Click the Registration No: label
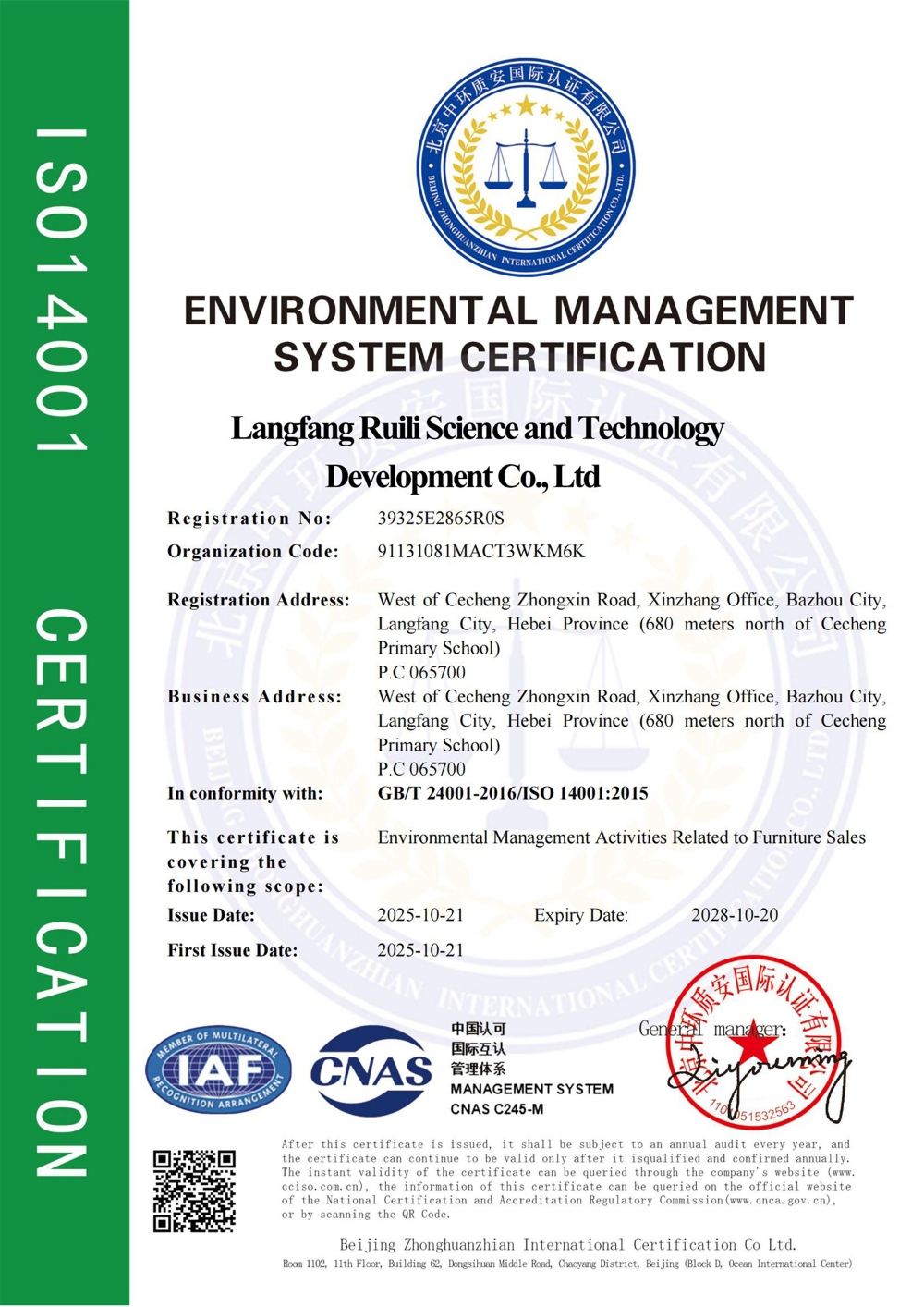924x1307 pixels. (x=249, y=518)
